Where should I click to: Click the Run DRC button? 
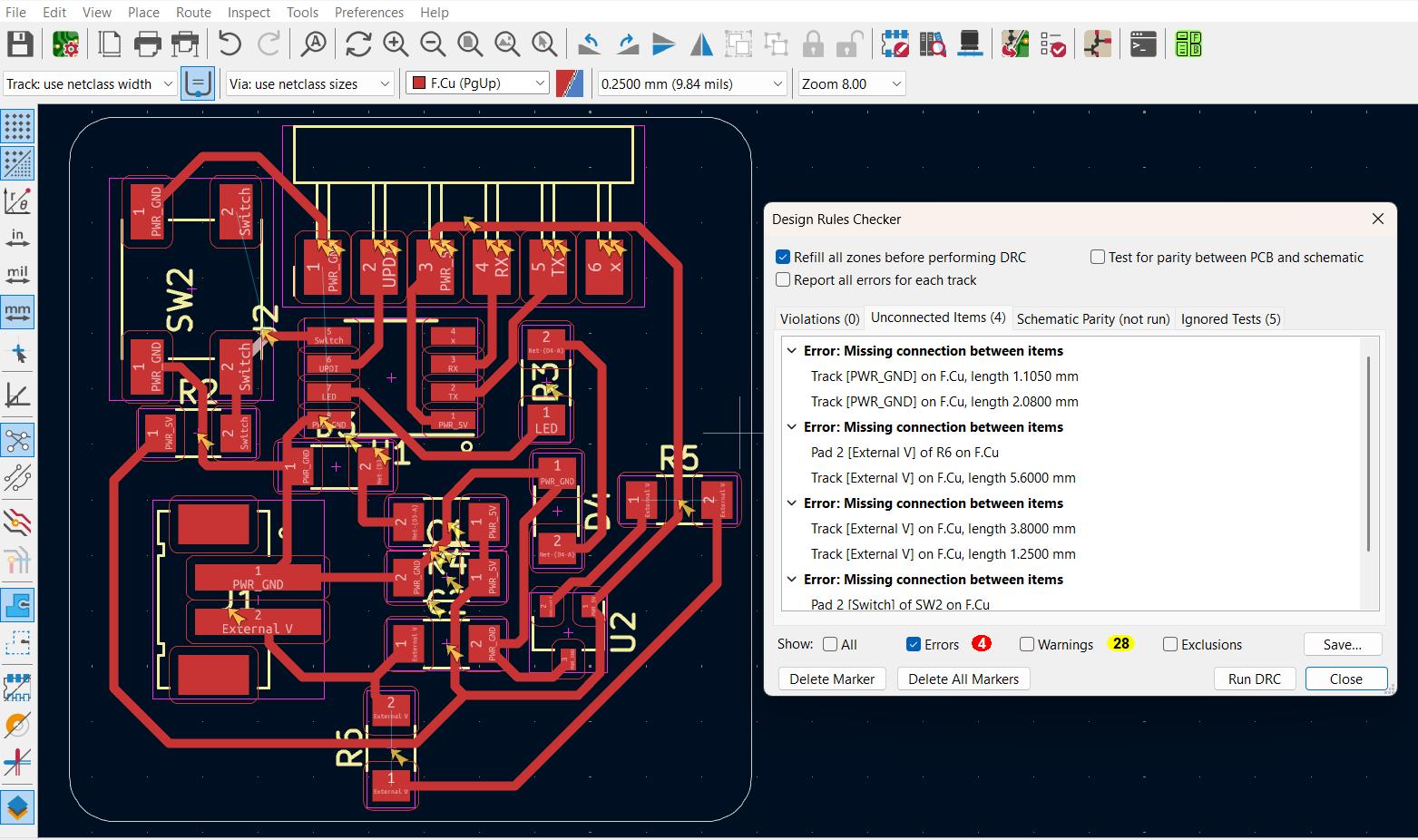1255,679
